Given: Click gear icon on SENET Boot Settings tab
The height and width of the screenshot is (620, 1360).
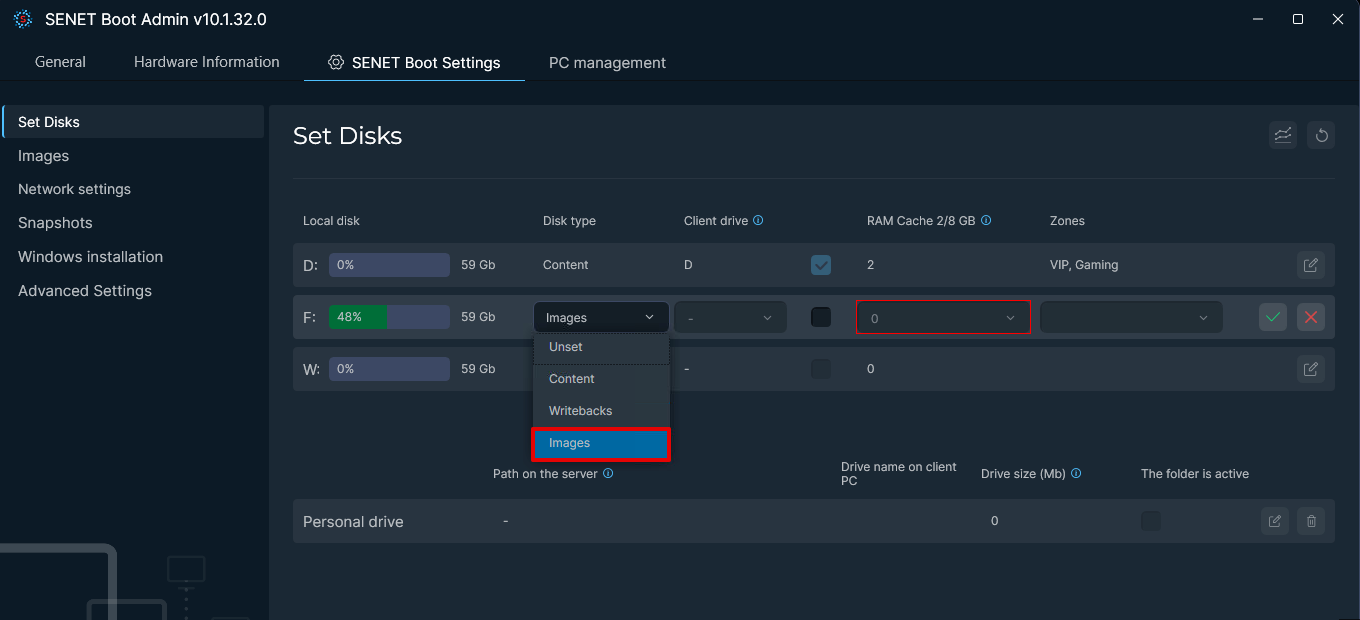Looking at the screenshot, I should tap(336, 62).
